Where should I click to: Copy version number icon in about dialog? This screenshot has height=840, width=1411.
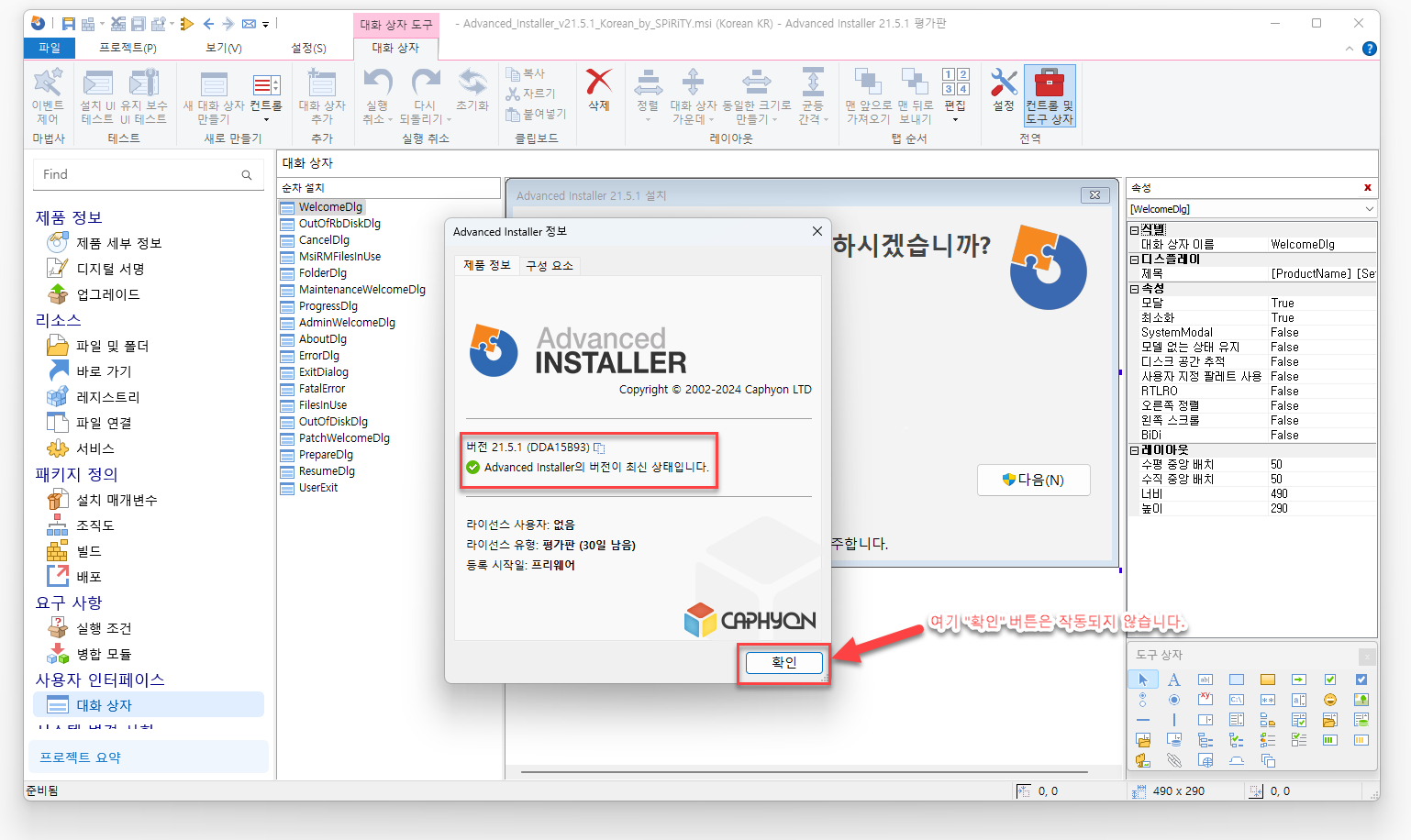[x=599, y=448]
